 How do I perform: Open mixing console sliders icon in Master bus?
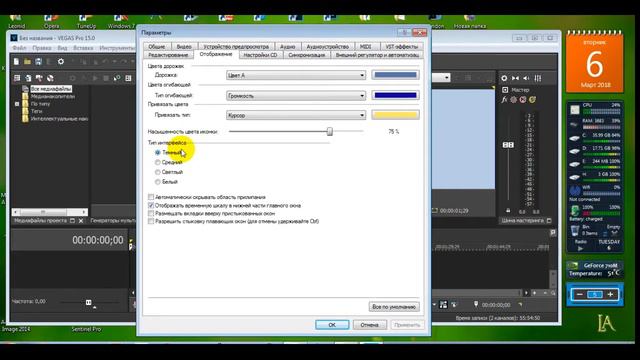pos(538,78)
